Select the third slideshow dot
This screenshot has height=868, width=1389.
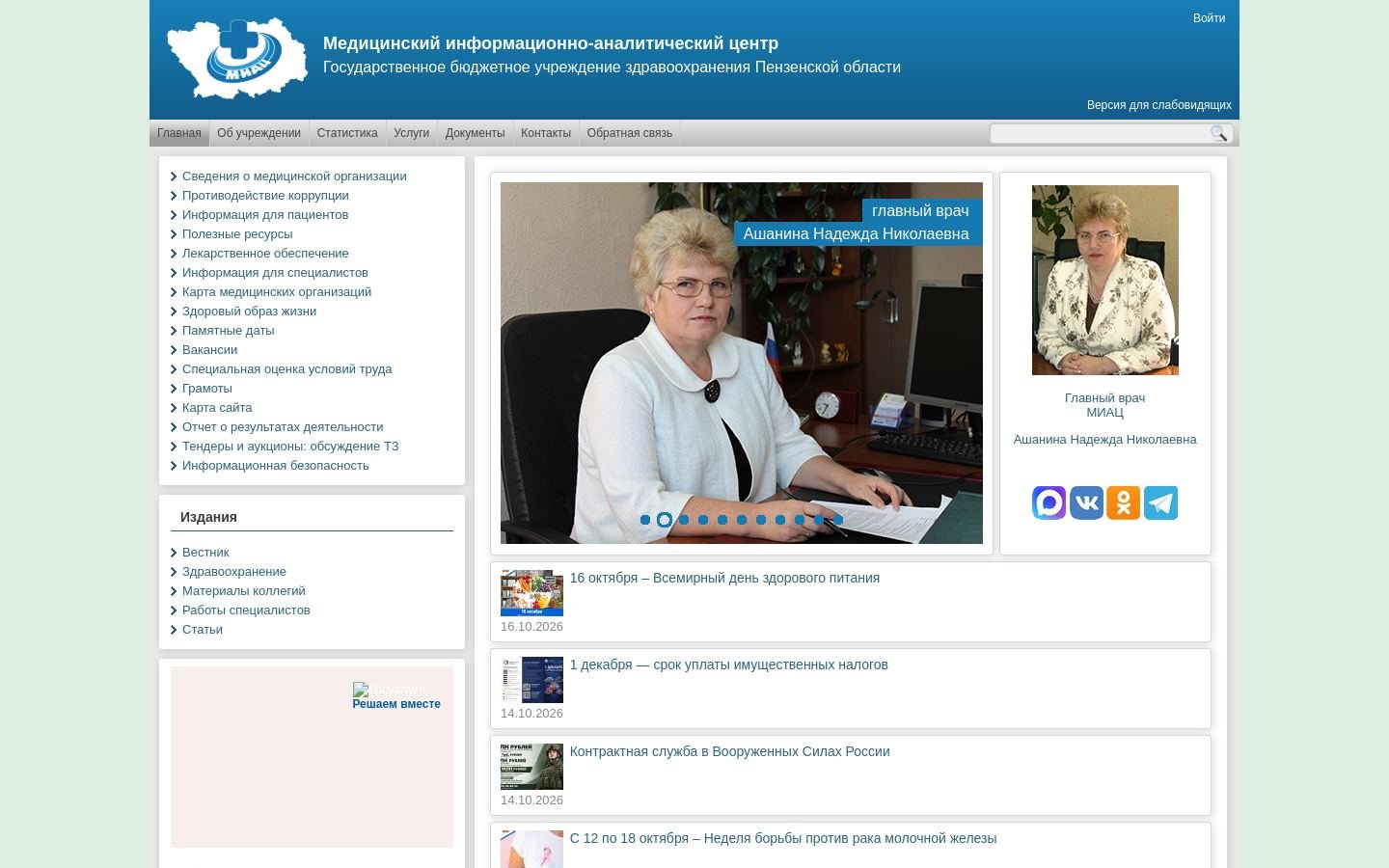coord(684,520)
